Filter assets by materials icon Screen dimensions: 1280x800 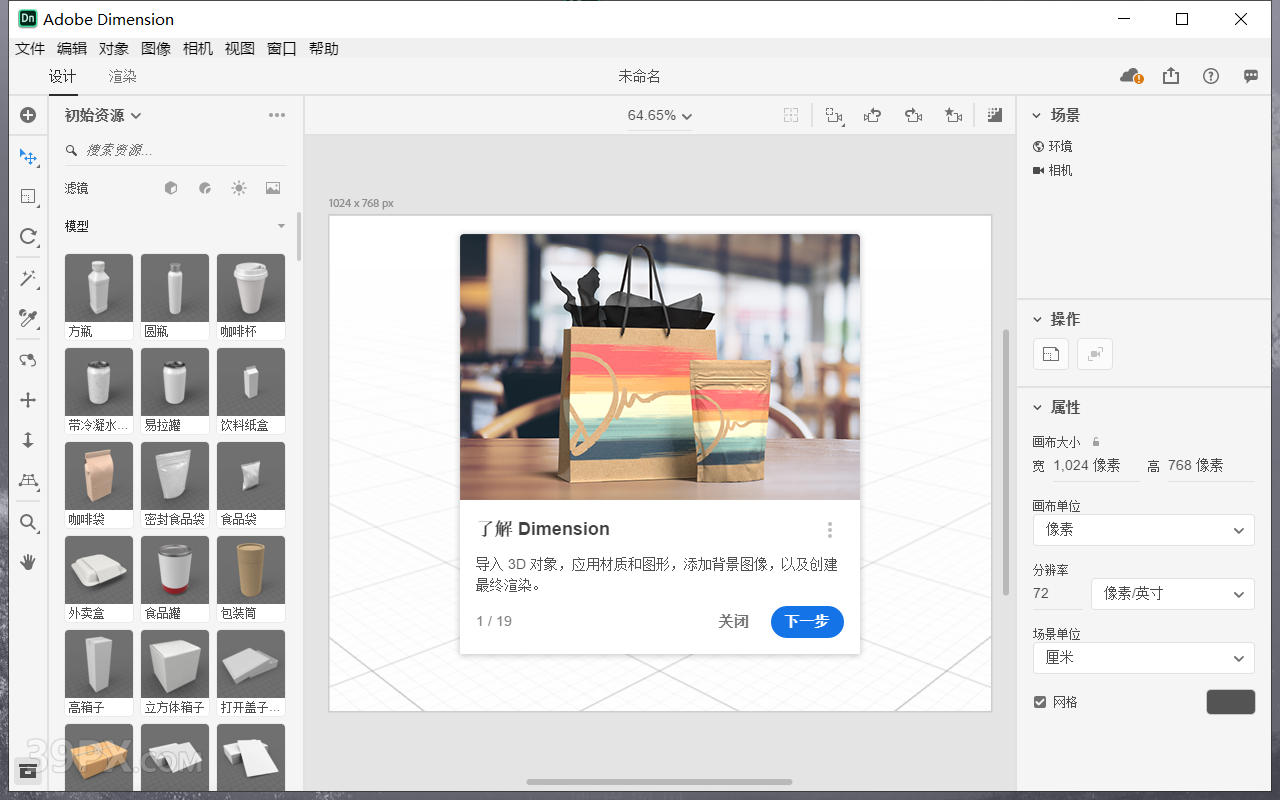[x=205, y=188]
